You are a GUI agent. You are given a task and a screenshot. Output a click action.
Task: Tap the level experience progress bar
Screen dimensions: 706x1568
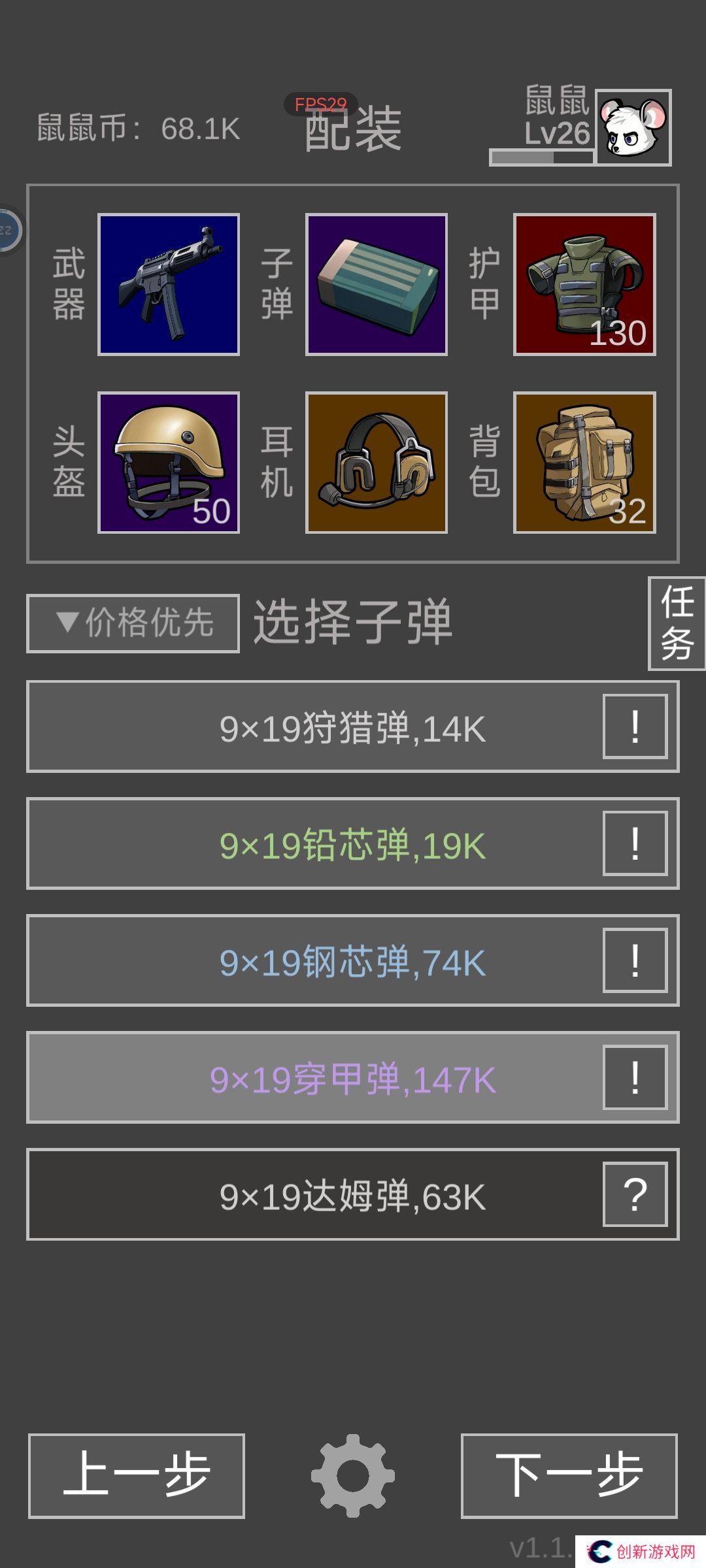pos(542,157)
